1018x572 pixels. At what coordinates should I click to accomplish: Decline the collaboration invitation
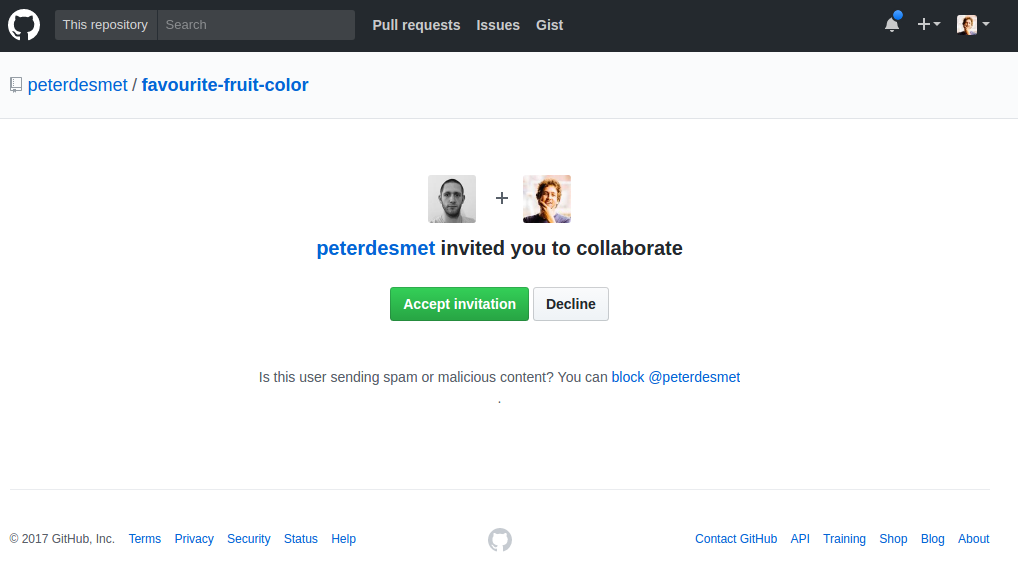point(571,304)
